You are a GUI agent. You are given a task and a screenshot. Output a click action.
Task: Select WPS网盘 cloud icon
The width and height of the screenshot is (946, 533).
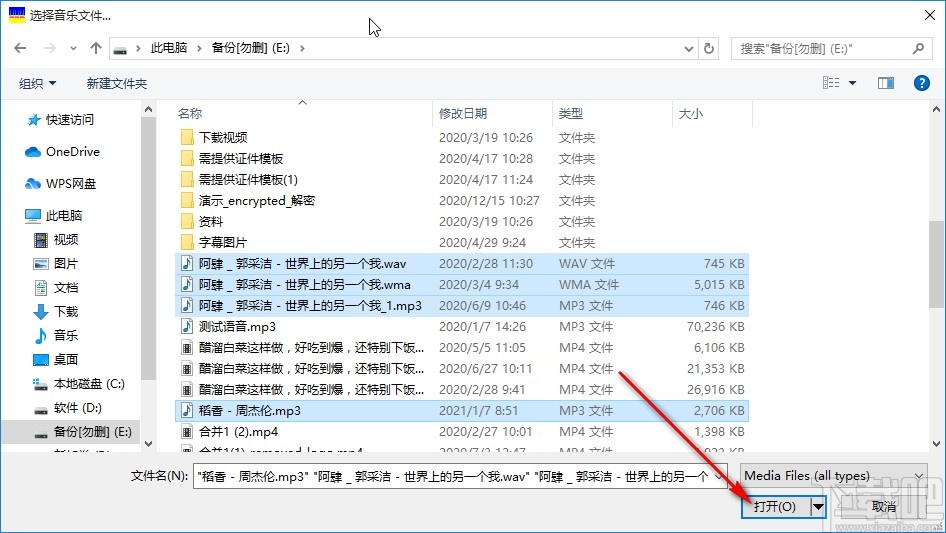pyautogui.click(x=33, y=184)
